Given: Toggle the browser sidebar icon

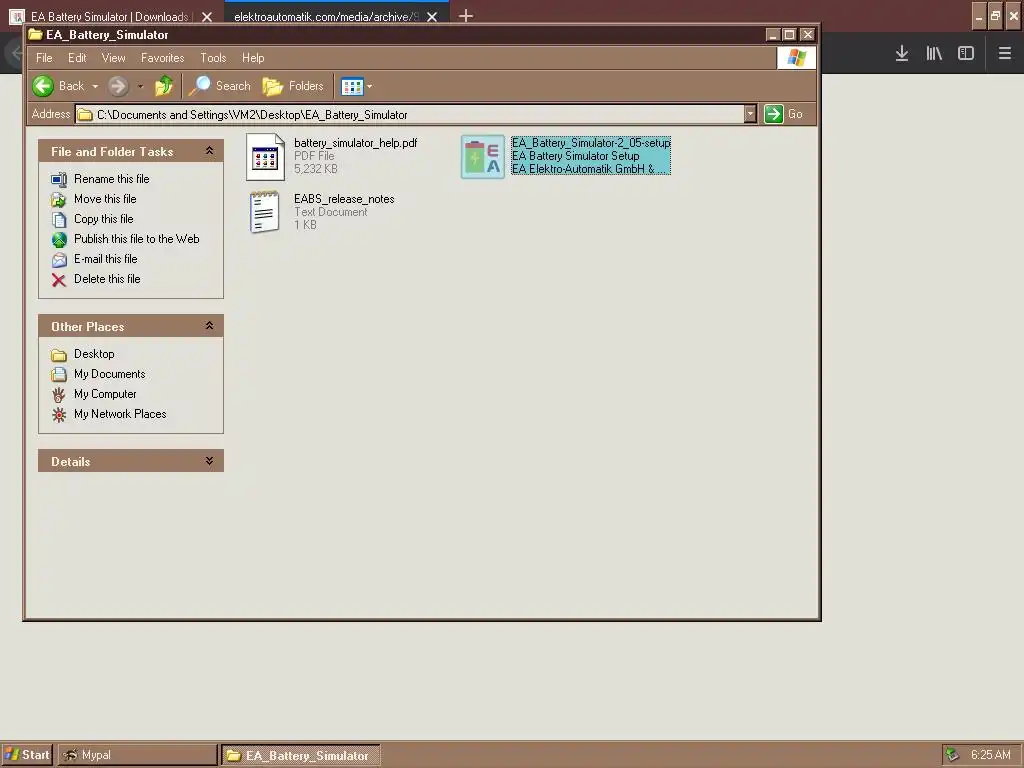Looking at the screenshot, I should 966,54.
